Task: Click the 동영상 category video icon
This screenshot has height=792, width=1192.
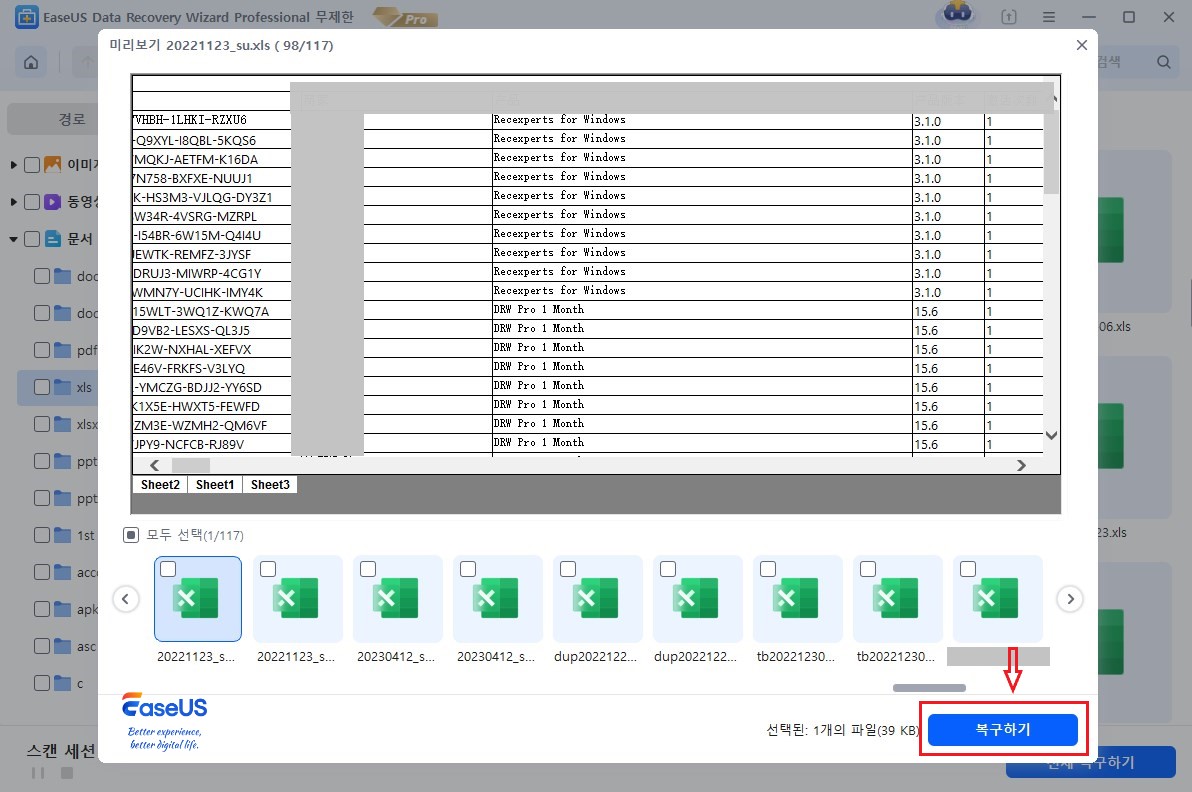Action: 52,201
